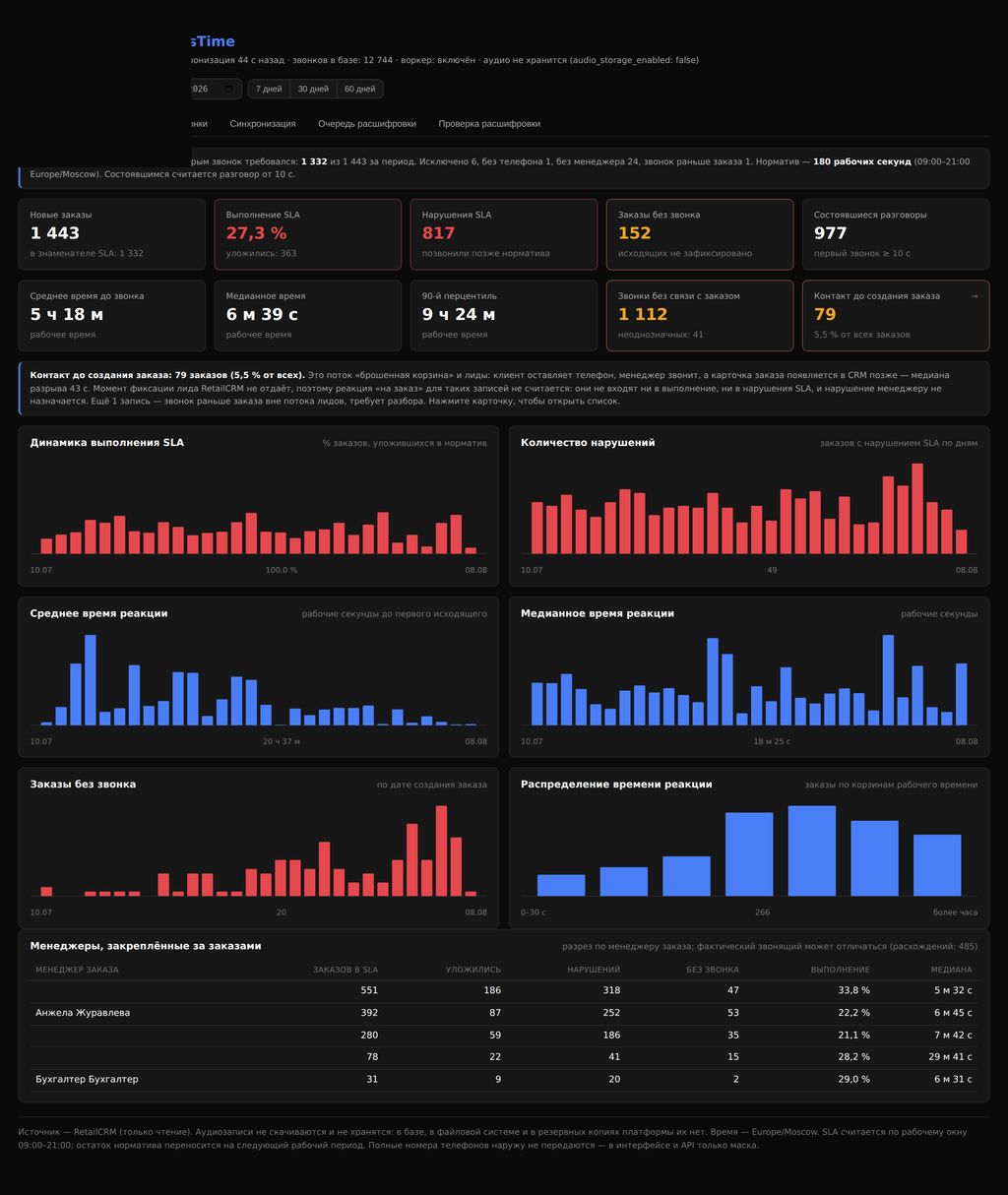Click the Динамика выполнения SLA chart title

107,443
